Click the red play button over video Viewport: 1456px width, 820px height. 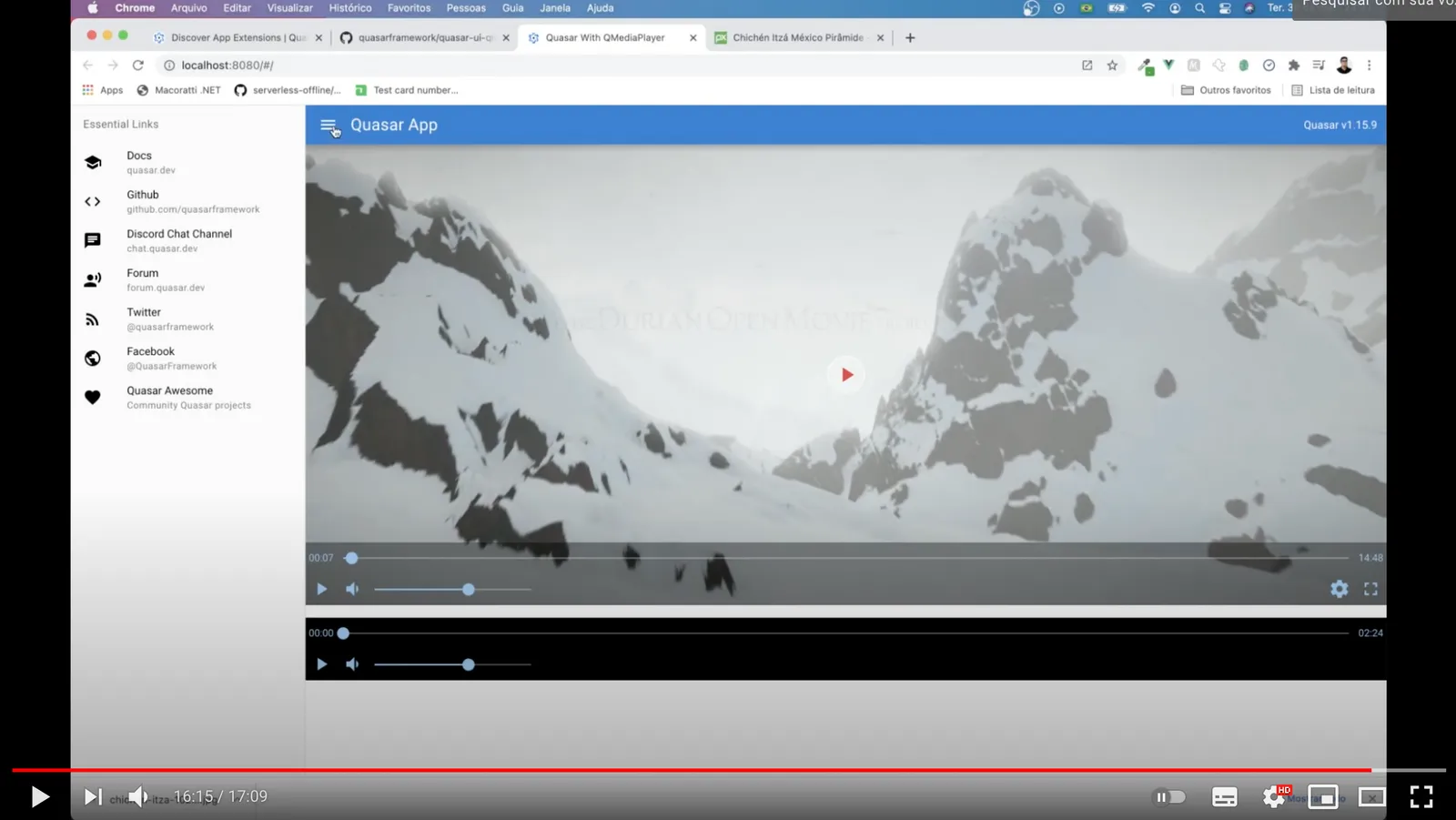coord(846,374)
